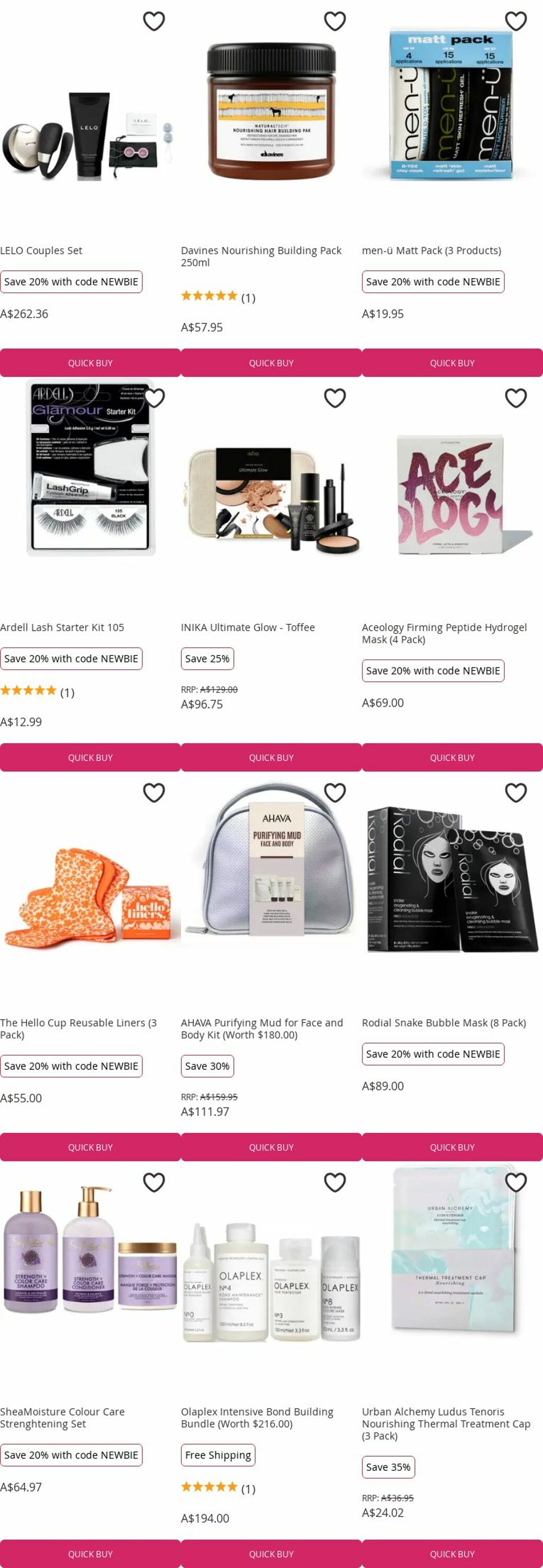Open Urban Alchemy Thermal Treatment Cap product
The image size is (543, 1568).
point(446,1423)
